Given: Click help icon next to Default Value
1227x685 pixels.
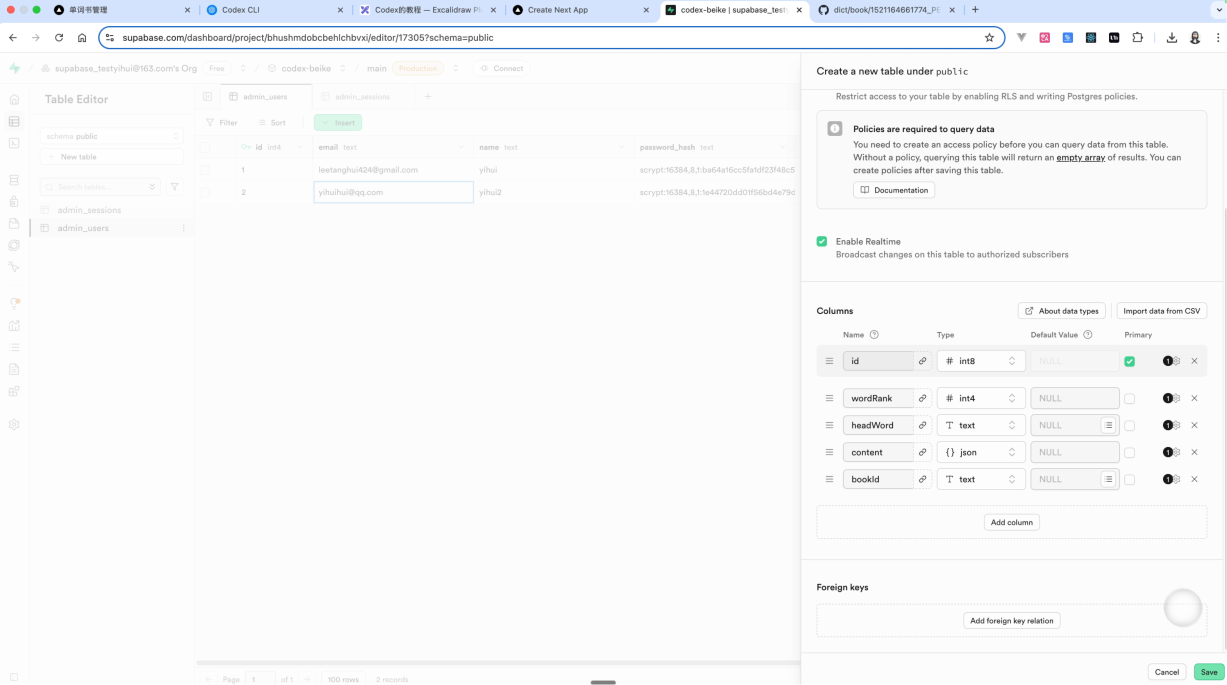Looking at the screenshot, I should pos(1088,335).
